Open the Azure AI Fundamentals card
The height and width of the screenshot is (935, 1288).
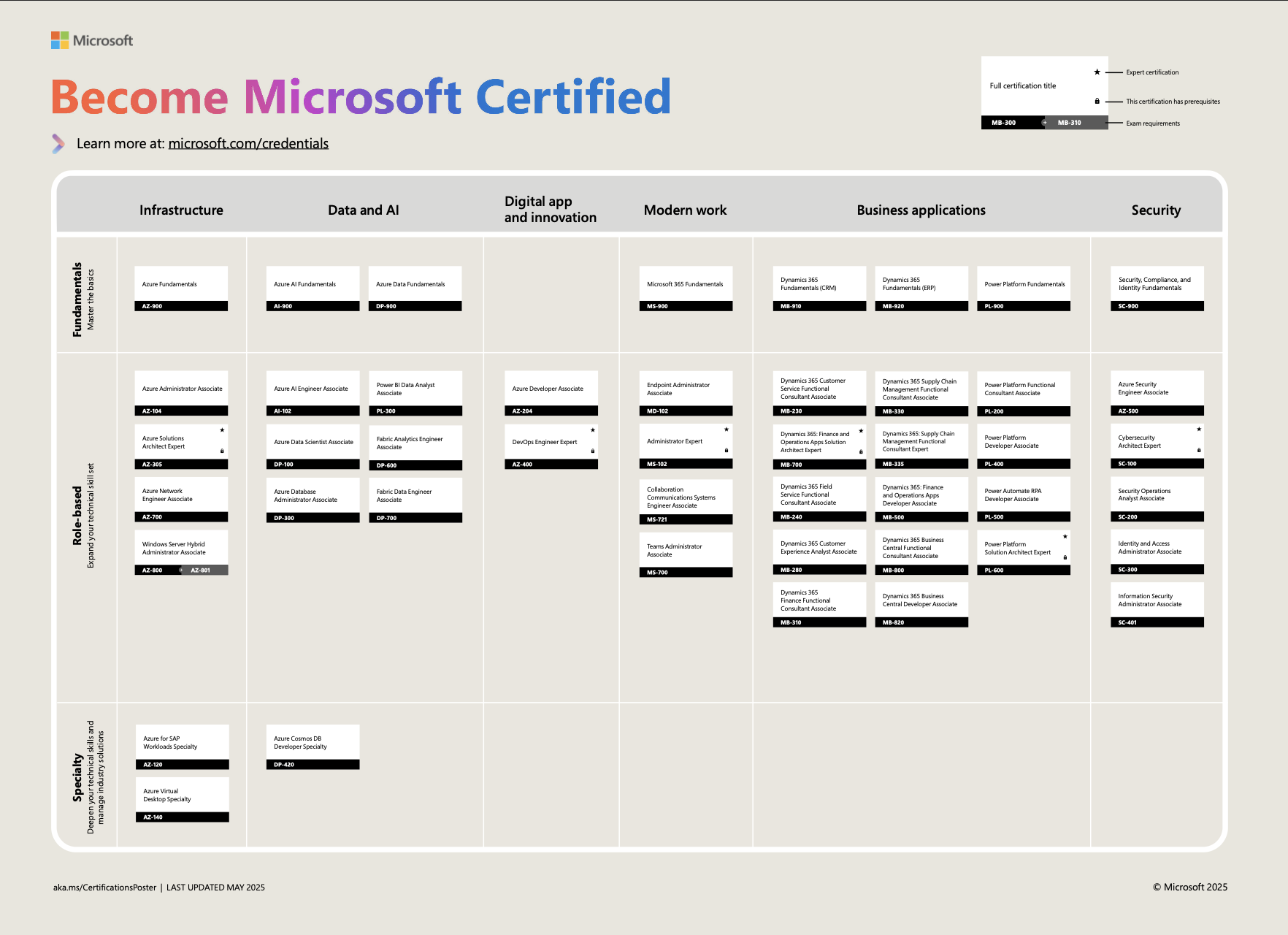click(x=313, y=289)
